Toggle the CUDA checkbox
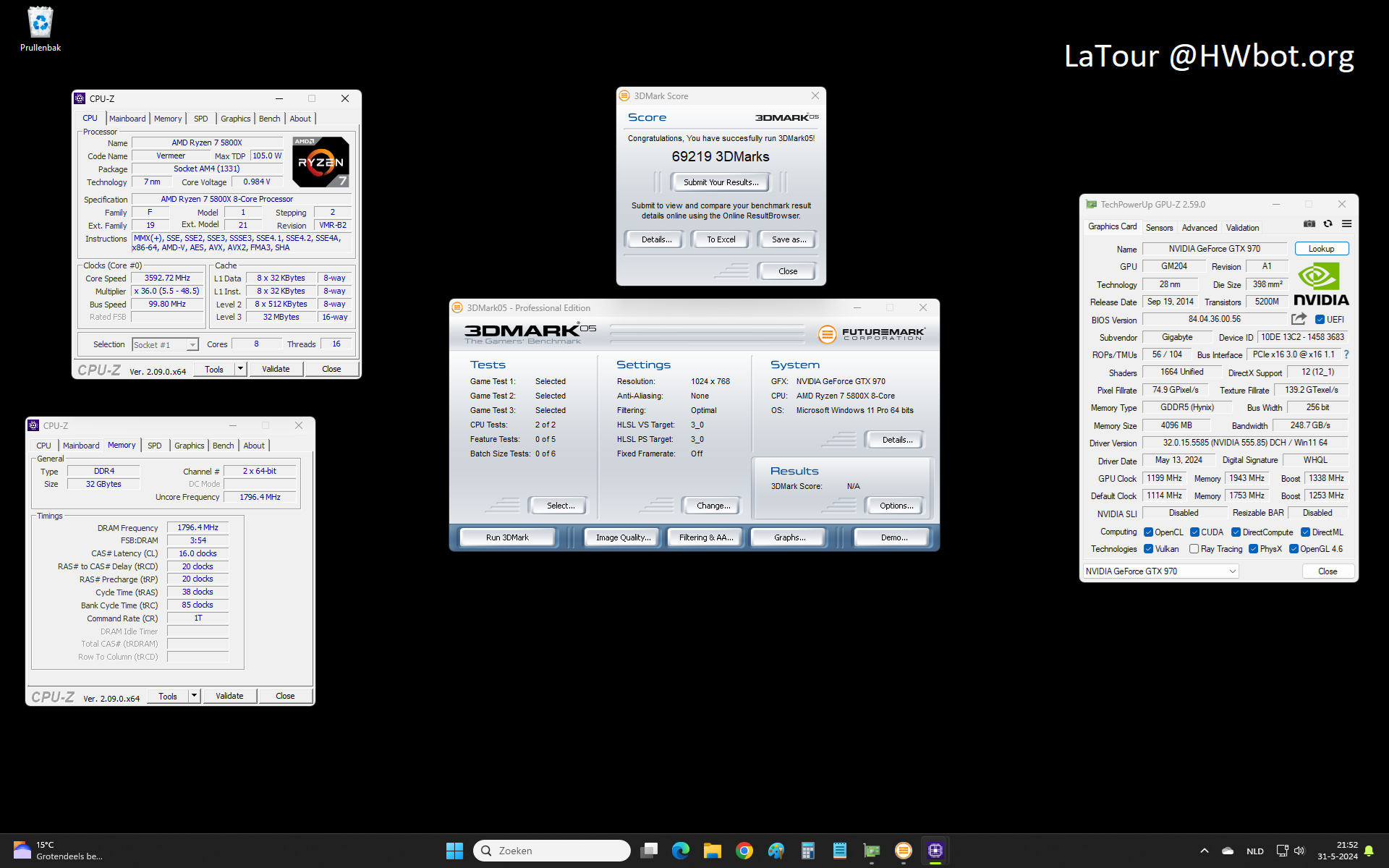The width and height of the screenshot is (1389, 868). [x=1194, y=532]
